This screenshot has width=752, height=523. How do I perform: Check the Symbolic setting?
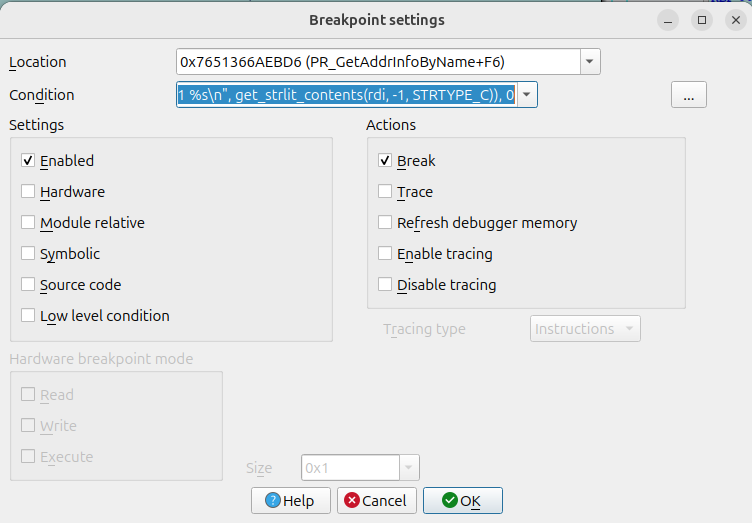point(28,253)
